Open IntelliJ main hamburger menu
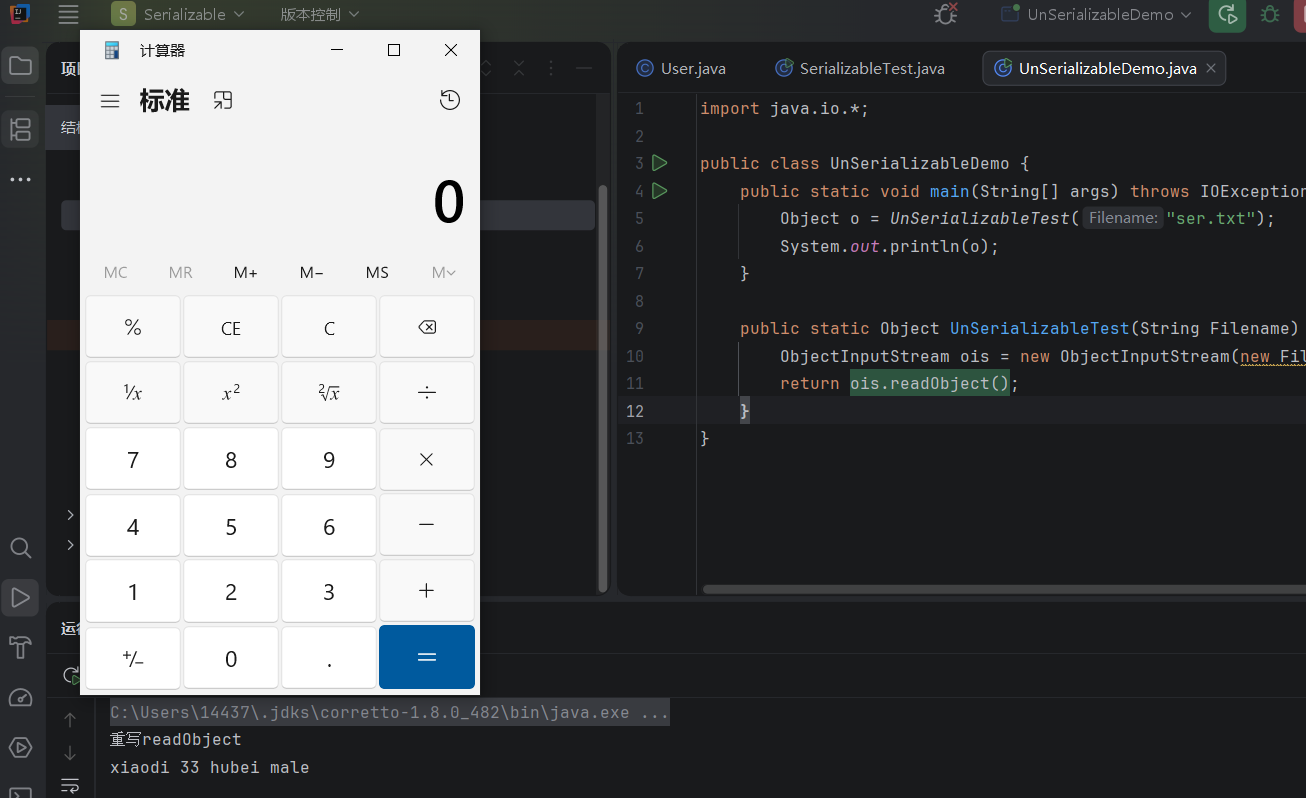Screen dimensions: 1306x798 tap(68, 15)
